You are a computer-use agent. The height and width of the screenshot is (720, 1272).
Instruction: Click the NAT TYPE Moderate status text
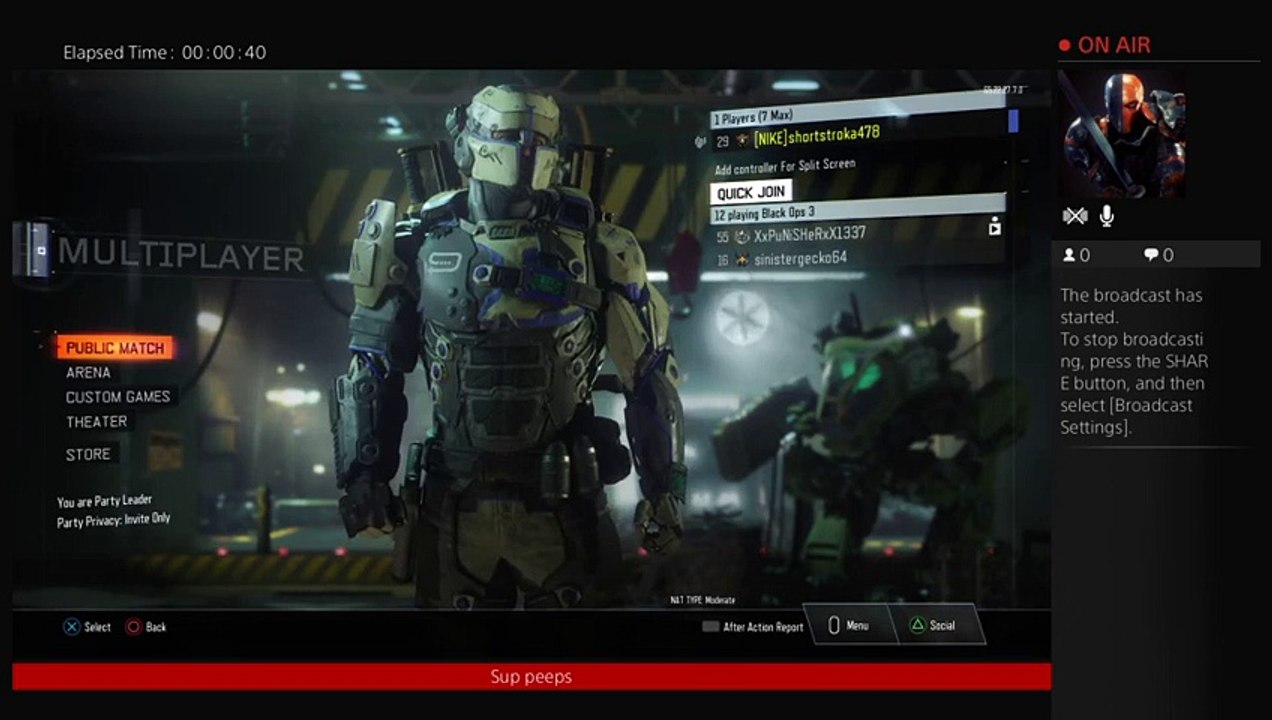[702, 600]
